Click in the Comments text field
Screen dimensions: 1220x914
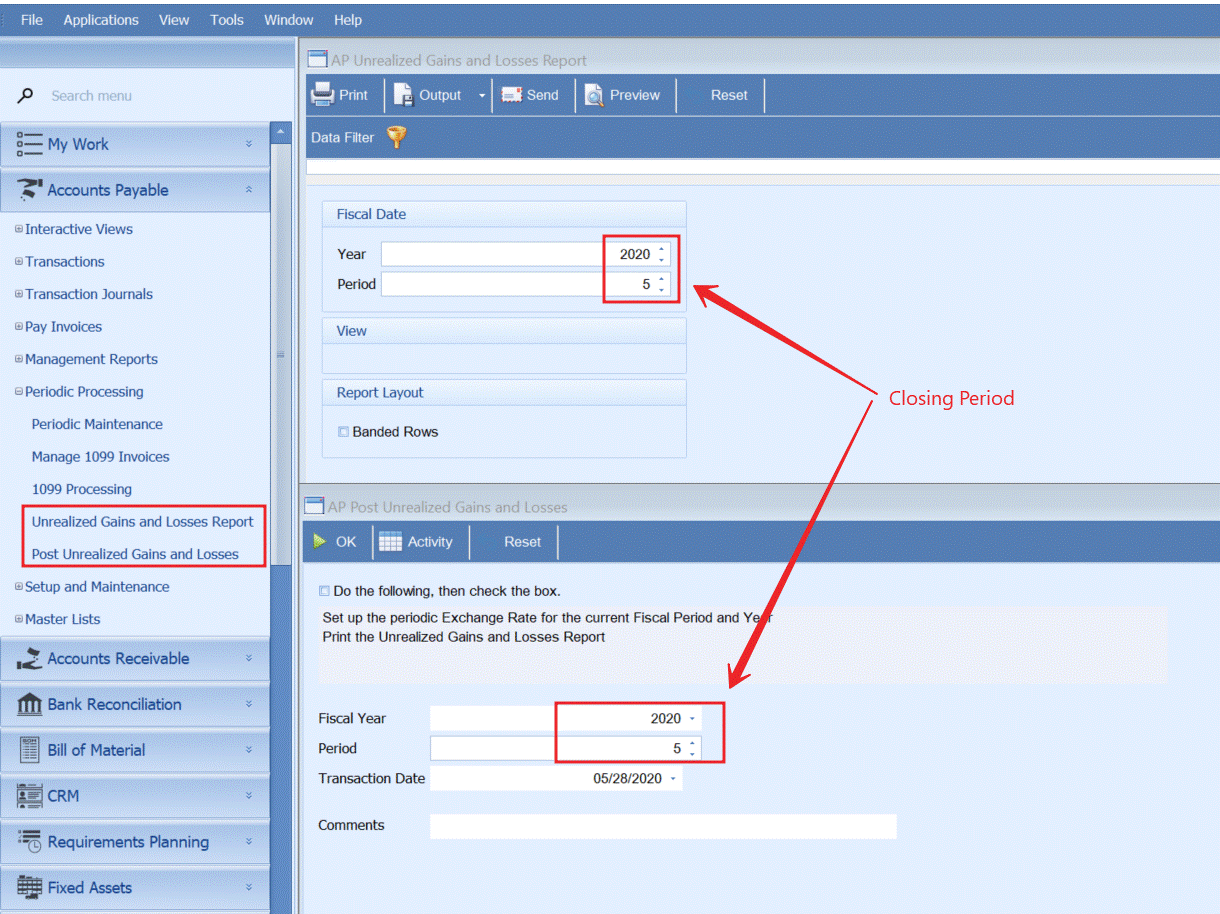click(x=662, y=826)
